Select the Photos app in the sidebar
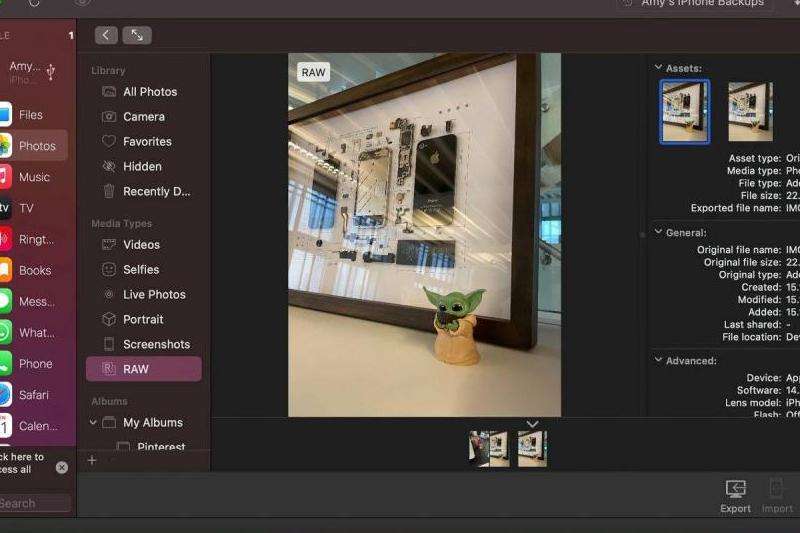800x533 pixels. click(x=33, y=146)
